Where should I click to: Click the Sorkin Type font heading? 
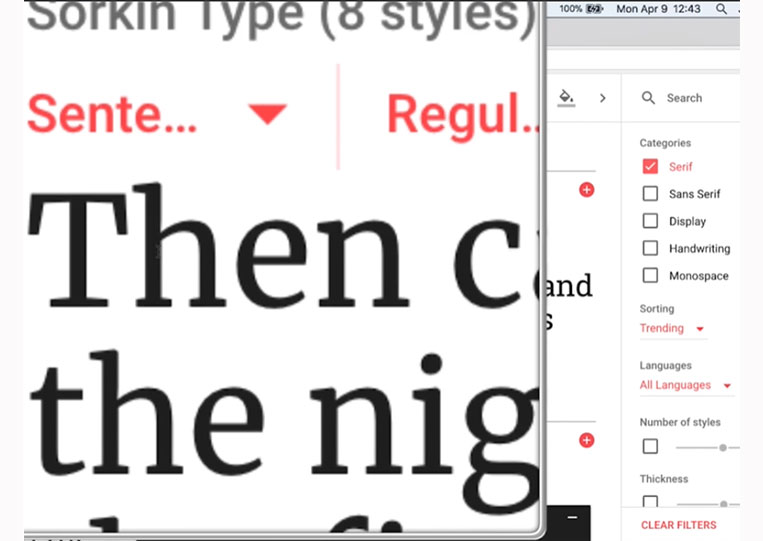point(281,17)
